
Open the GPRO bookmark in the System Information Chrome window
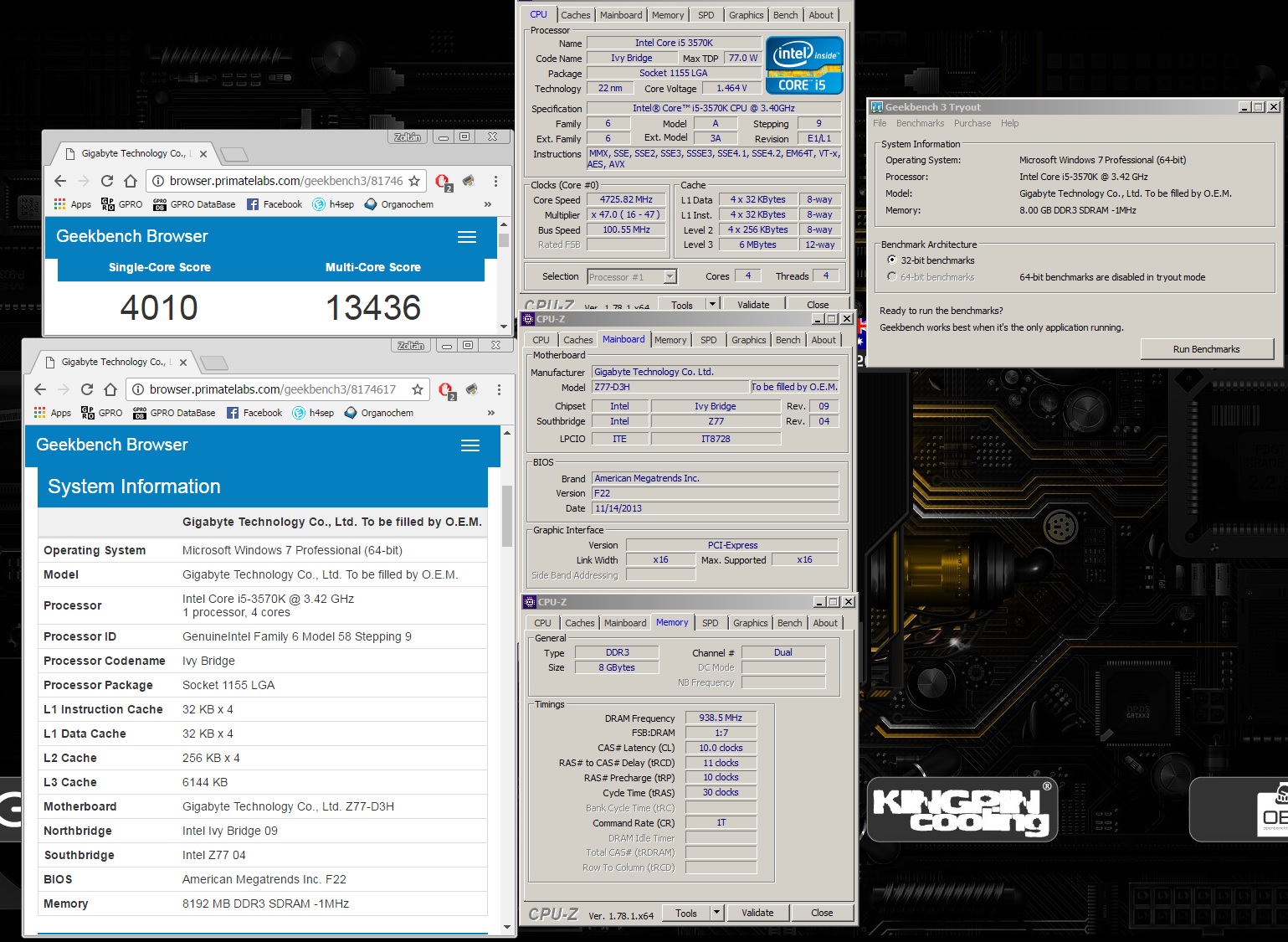point(101,413)
